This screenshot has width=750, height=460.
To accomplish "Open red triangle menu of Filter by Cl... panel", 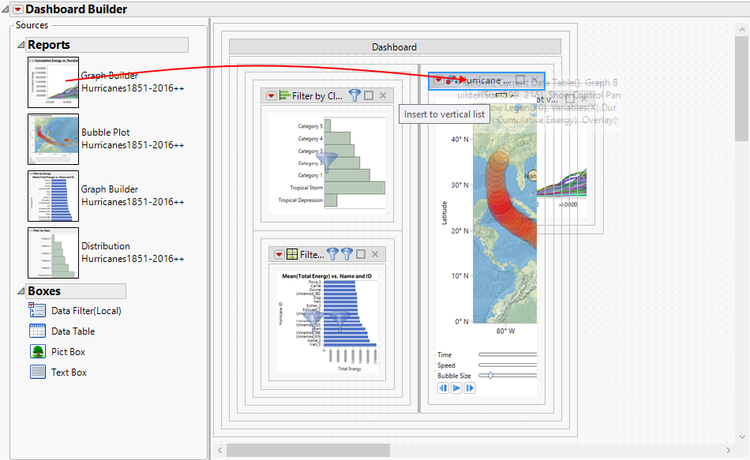I will [271, 96].
